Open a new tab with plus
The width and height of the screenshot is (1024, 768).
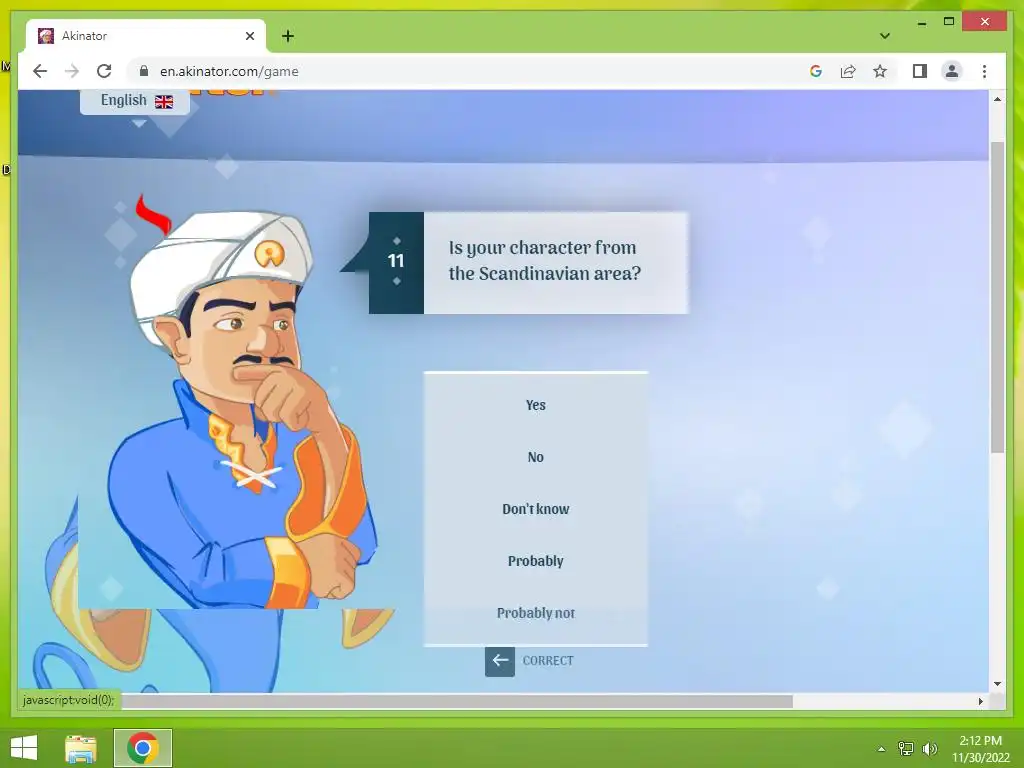288,36
